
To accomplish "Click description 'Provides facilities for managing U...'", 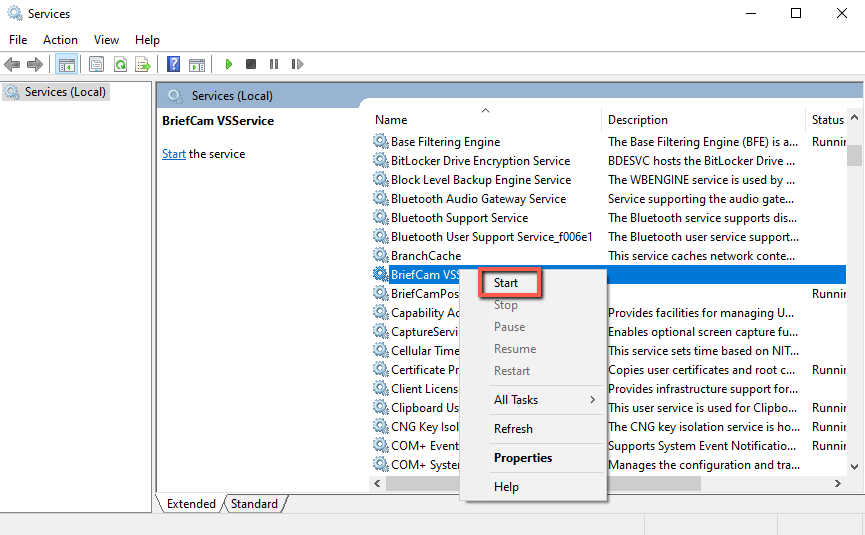I will pos(701,313).
